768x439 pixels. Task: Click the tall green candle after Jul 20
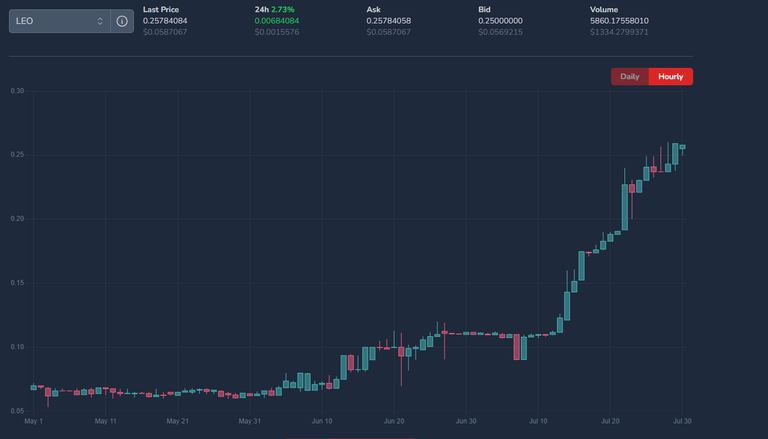pyautogui.click(x=624, y=207)
